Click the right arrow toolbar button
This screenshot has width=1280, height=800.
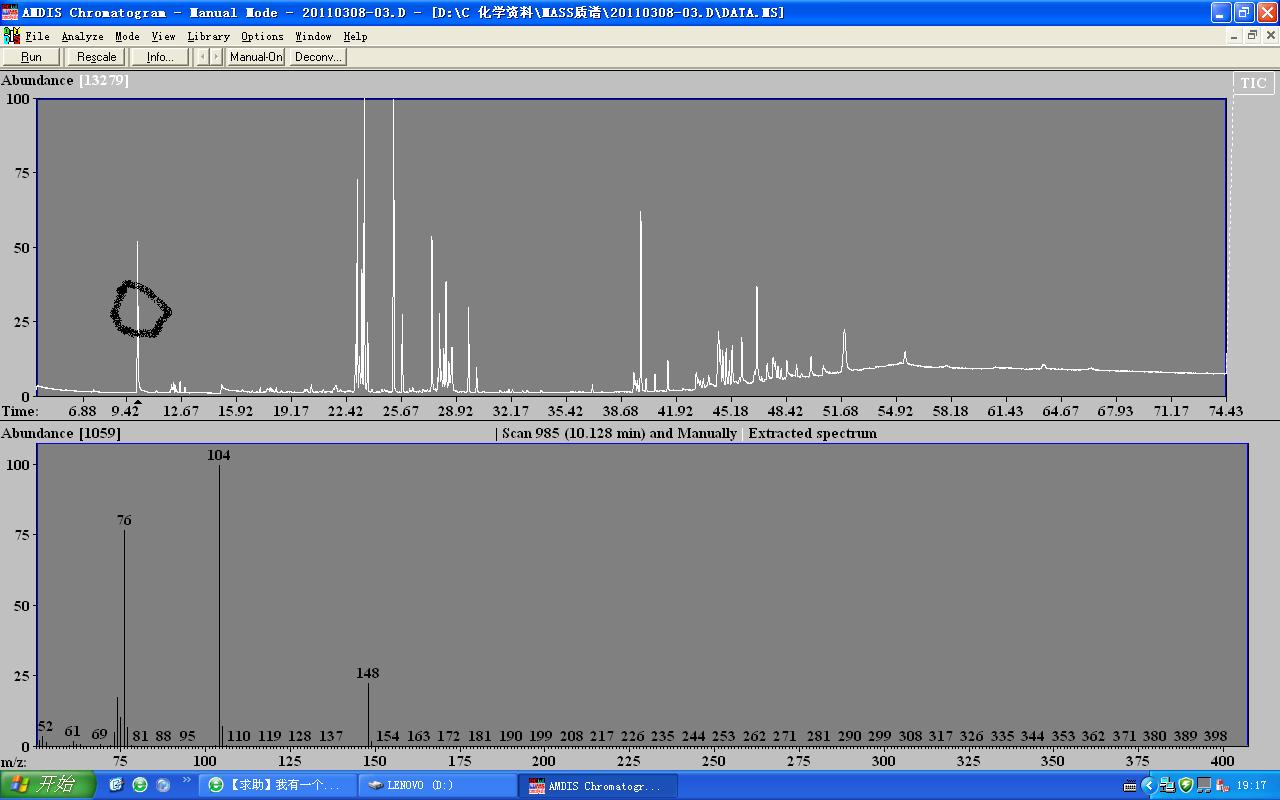pyautogui.click(x=215, y=57)
